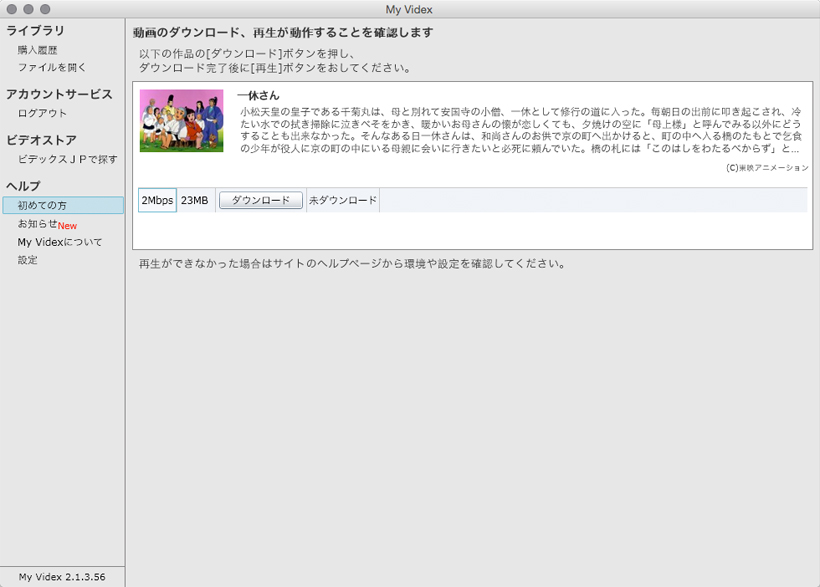Open My Videxについて page
Viewport: 820px width, 587px height.
click(x=60, y=242)
